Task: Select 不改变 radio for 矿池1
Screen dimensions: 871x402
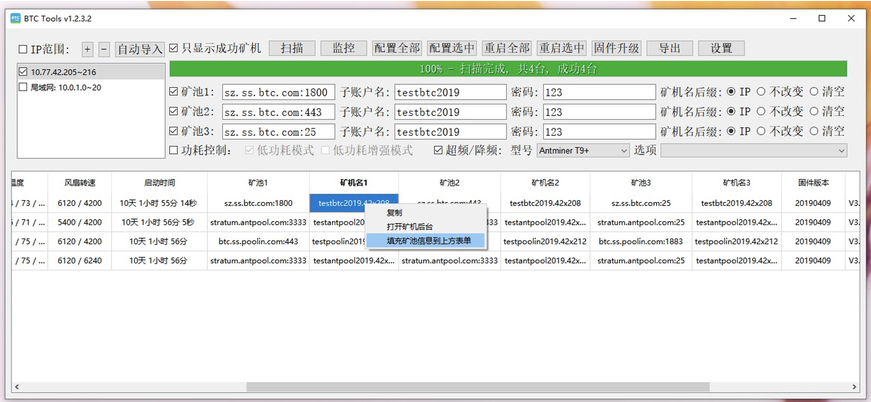Action: click(x=761, y=92)
